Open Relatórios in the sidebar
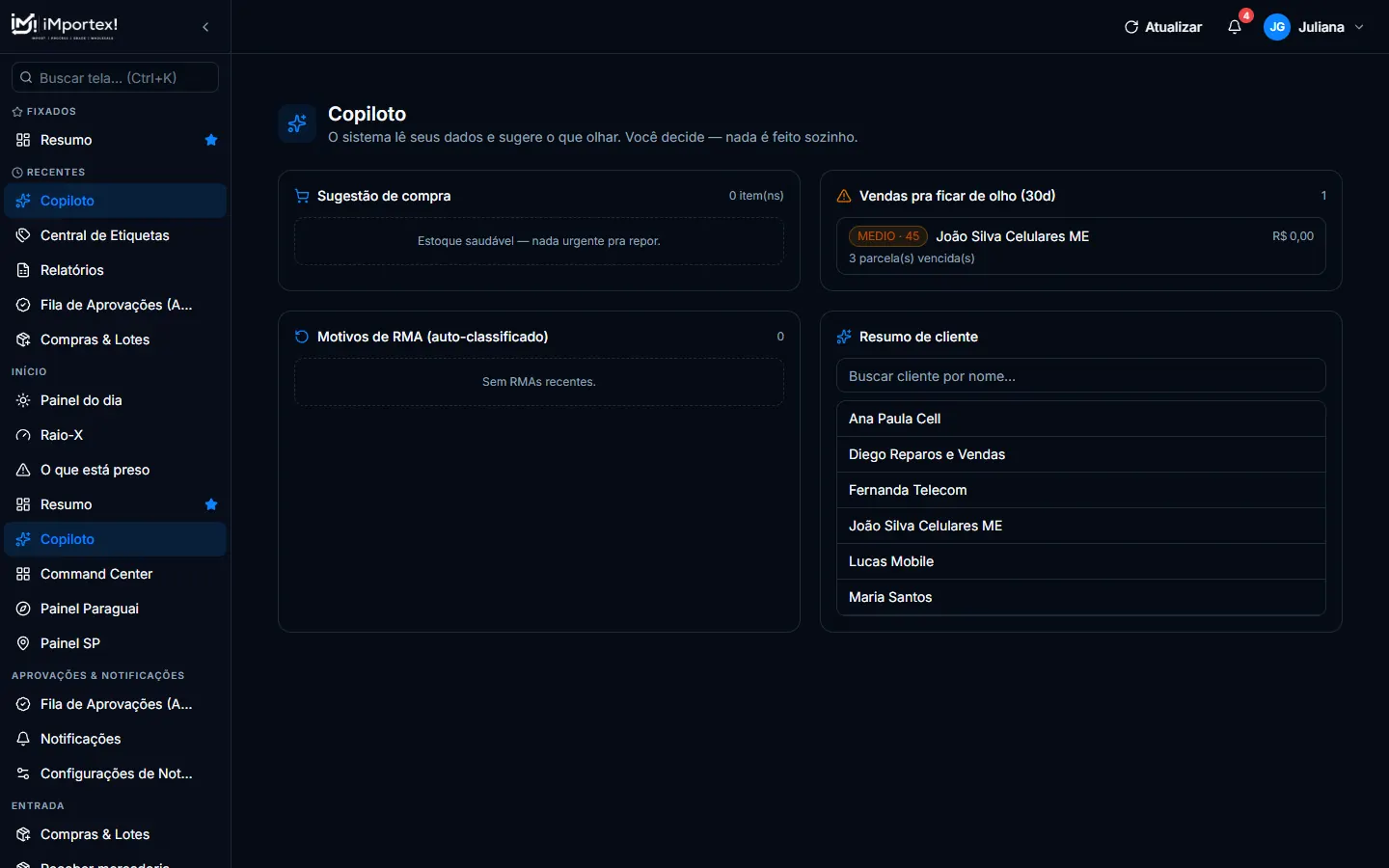 pos(115,270)
